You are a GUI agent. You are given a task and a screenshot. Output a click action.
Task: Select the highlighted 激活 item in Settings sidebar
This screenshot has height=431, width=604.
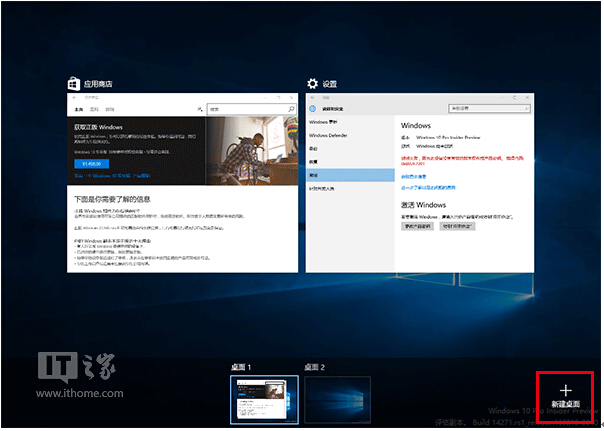(x=350, y=173)
